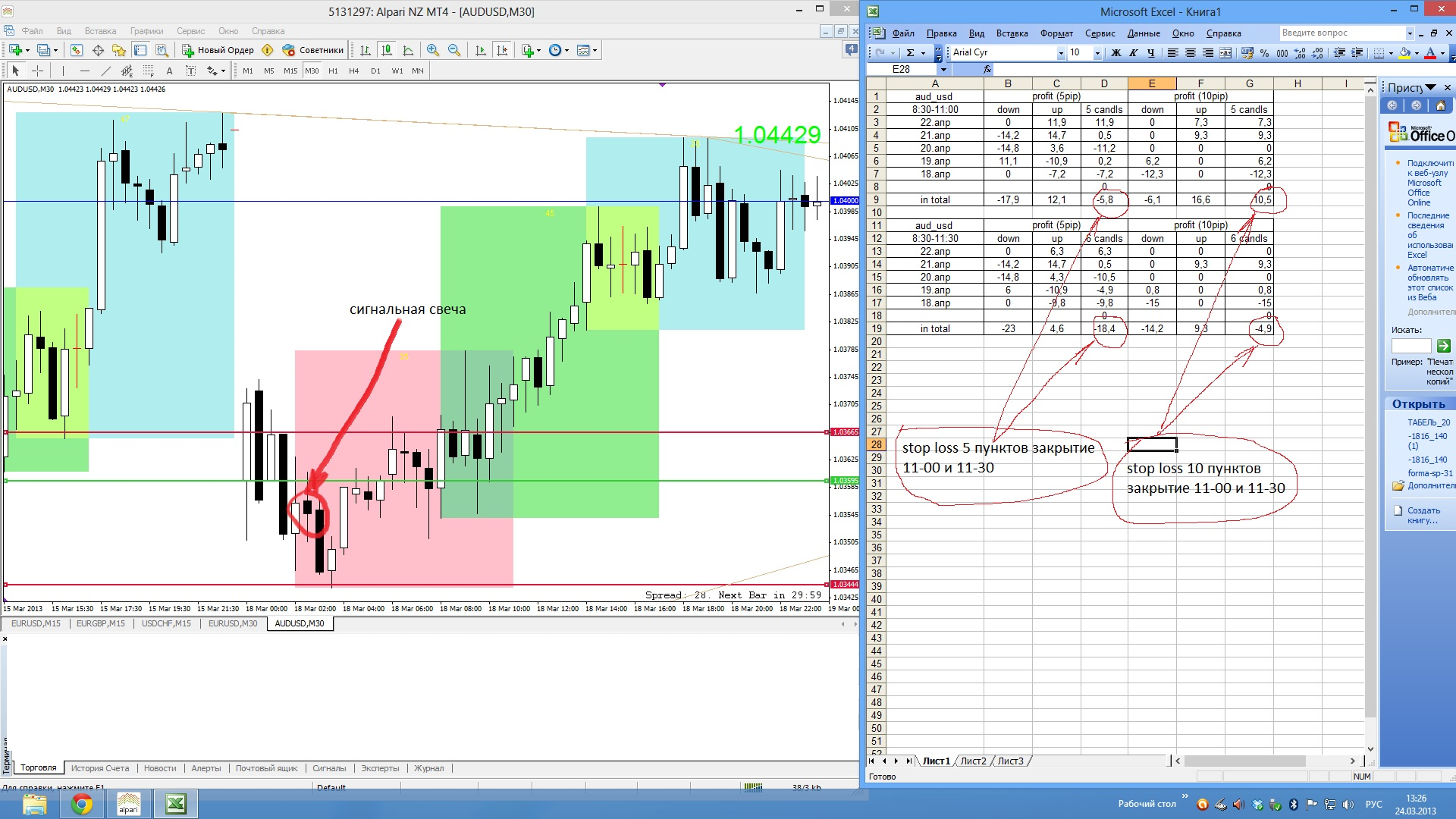The width and height of the screenshot is (1456, 819).
Task: Switch MT4 chart to bar chart
Action: coord(366,50)
